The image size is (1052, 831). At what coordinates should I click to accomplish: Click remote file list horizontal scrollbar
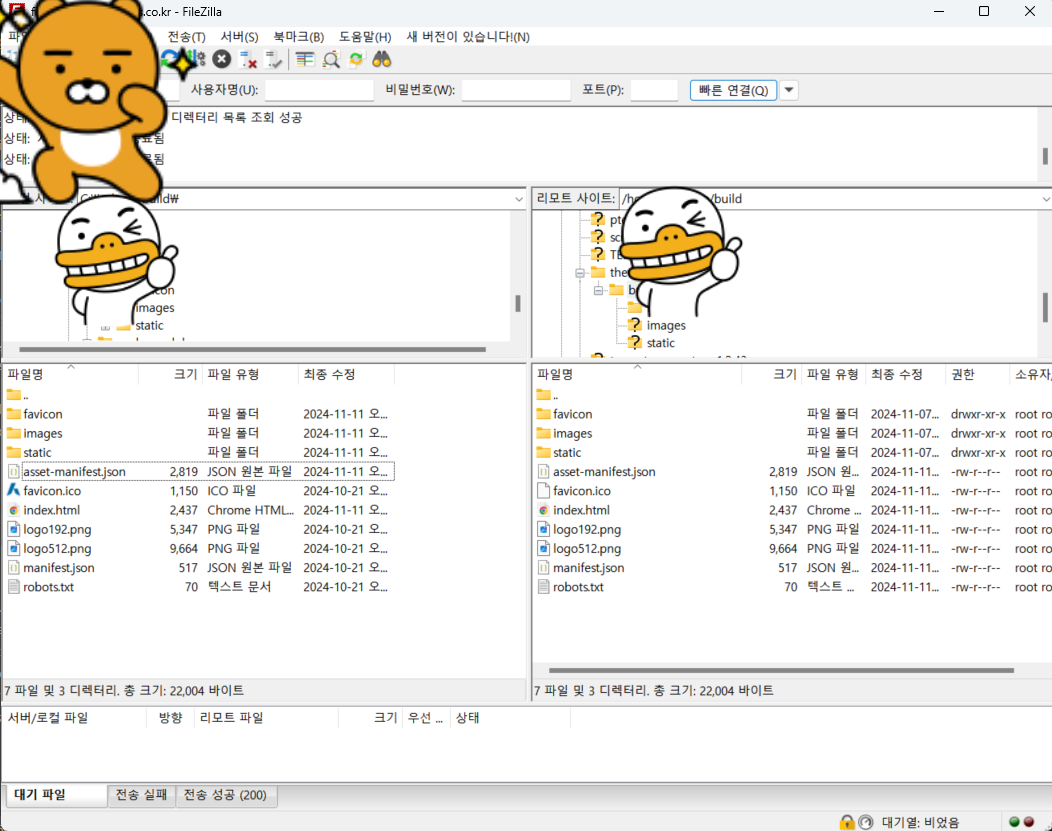(781, 670)
